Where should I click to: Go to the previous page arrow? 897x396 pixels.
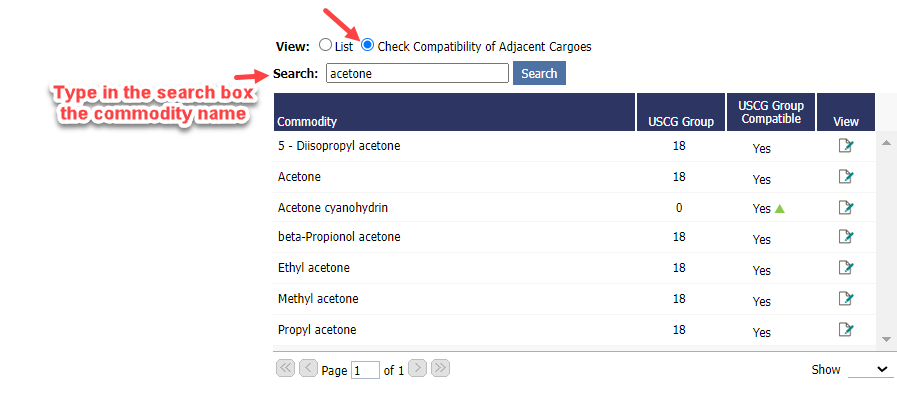308,368
